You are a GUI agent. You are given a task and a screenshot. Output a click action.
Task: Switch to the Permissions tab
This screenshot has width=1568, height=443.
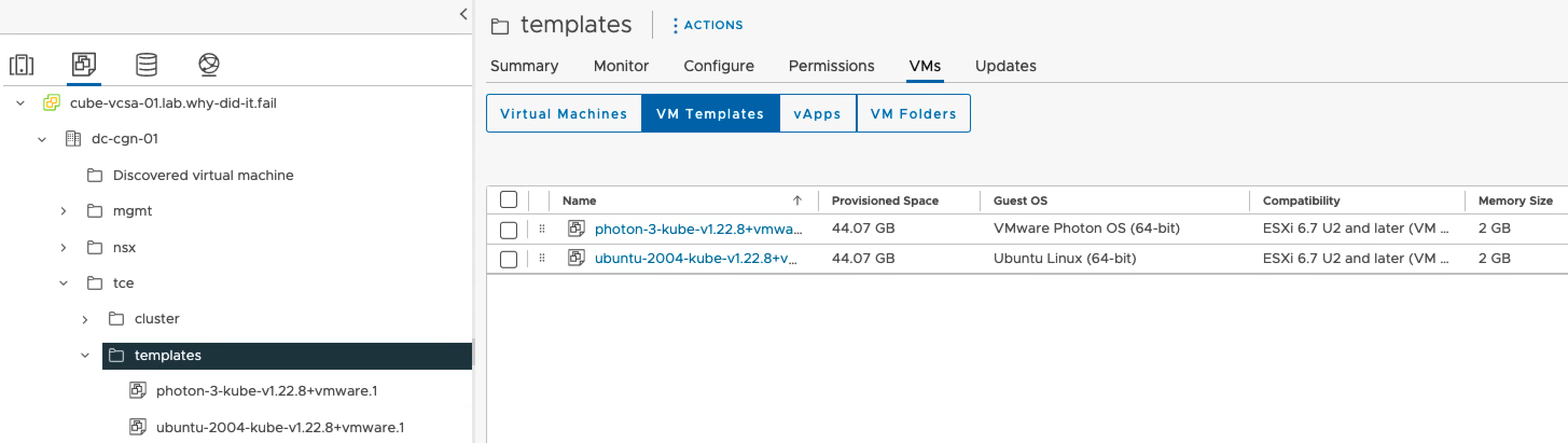tap(831, 66)
